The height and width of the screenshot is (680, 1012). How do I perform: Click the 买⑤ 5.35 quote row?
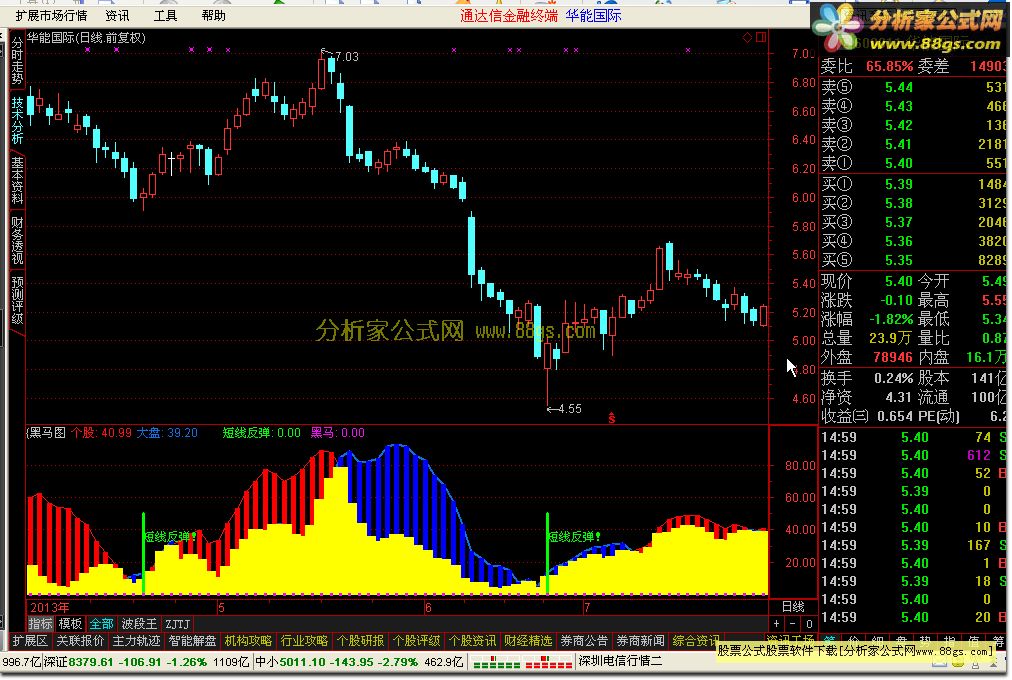click(x=914, y=261)
